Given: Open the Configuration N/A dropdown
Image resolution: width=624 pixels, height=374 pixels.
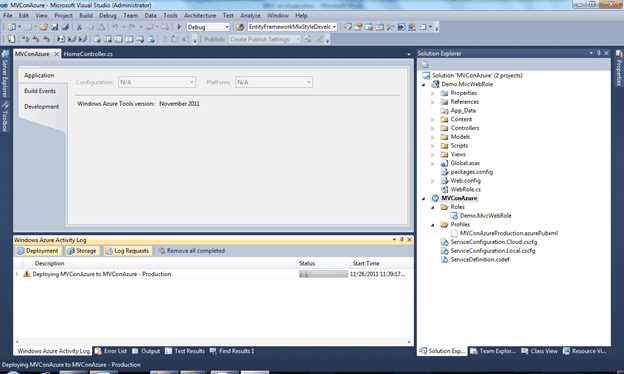Looking at the screenshot, I should click(157, 82).
